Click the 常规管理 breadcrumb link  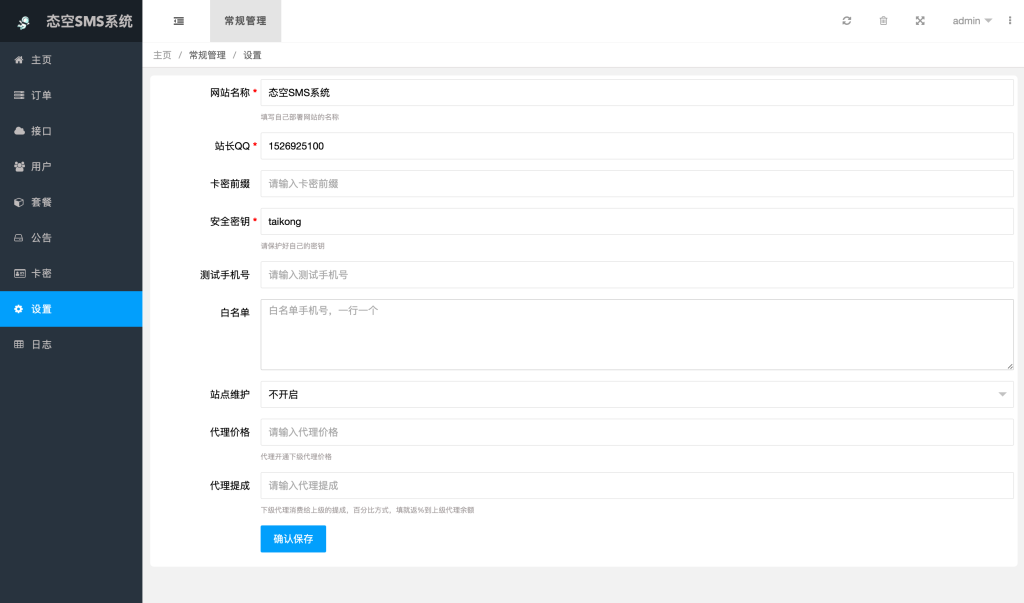[205, 55]
